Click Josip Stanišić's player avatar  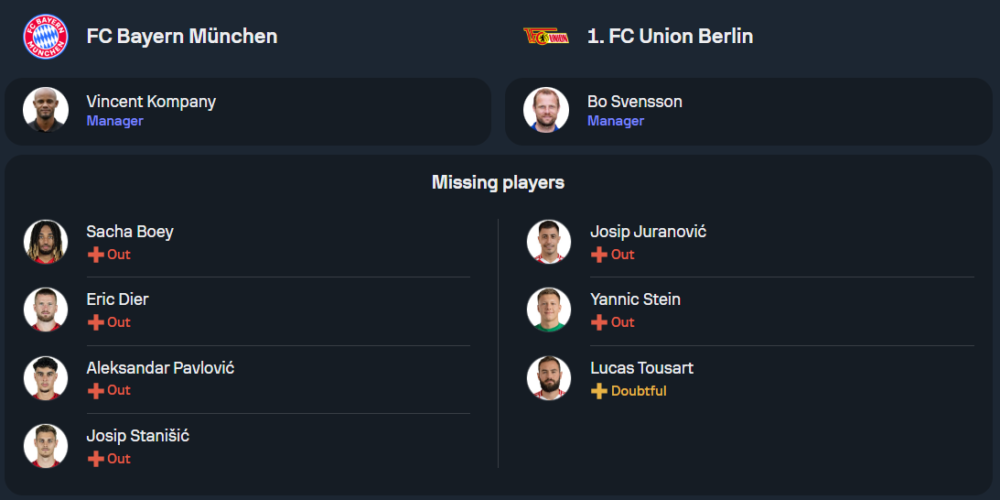pyautogui.click(x=46, y=446)
